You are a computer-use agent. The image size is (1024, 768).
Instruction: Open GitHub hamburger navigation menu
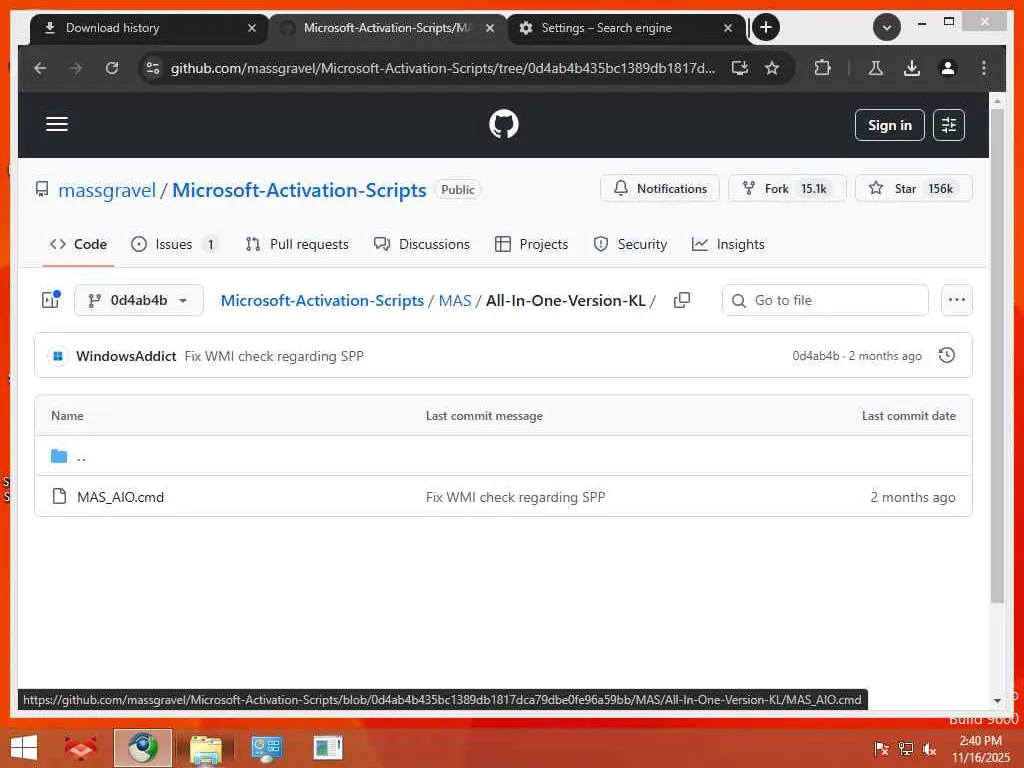57,124
